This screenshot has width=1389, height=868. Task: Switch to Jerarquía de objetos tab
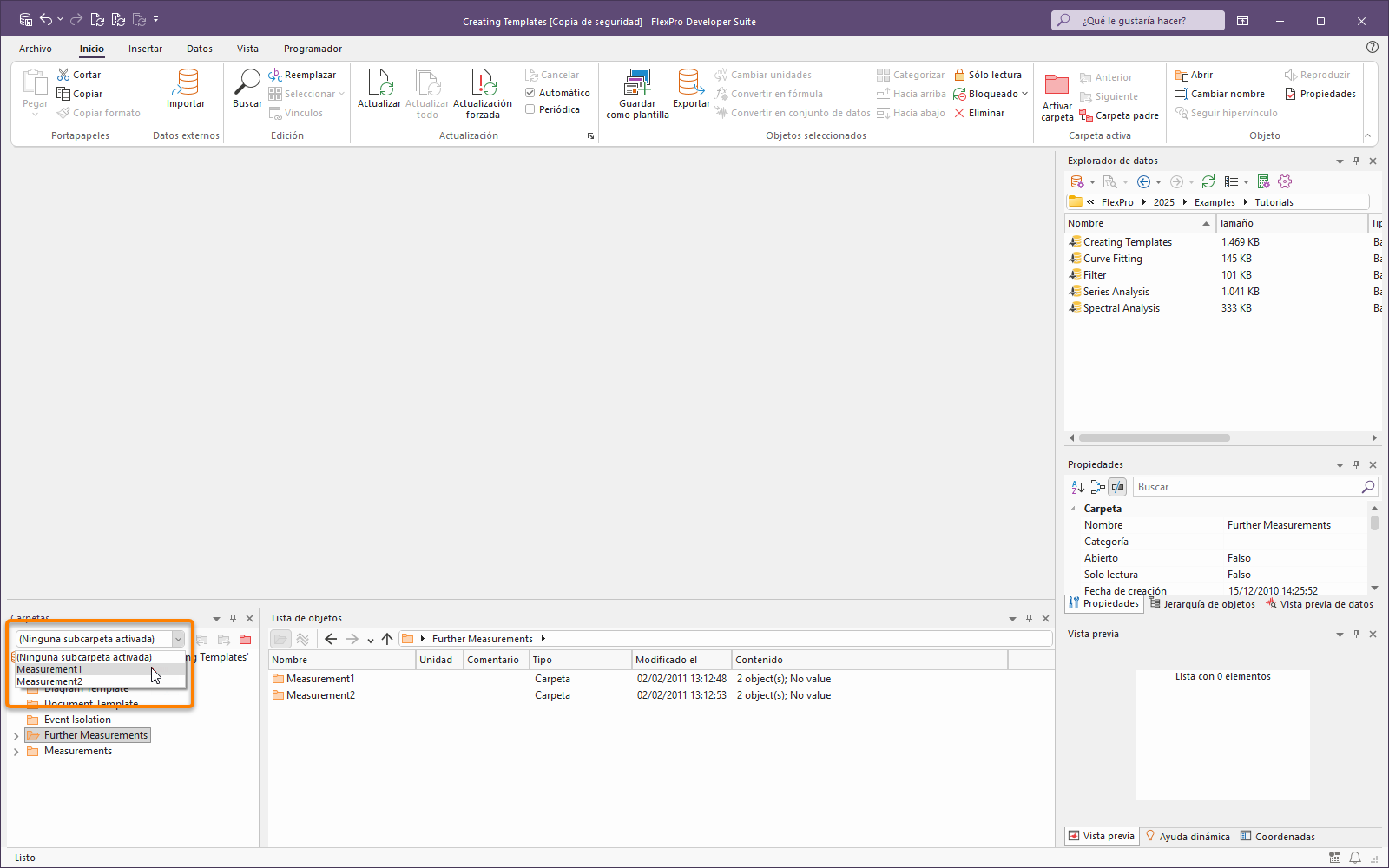tap(1202, 604)
